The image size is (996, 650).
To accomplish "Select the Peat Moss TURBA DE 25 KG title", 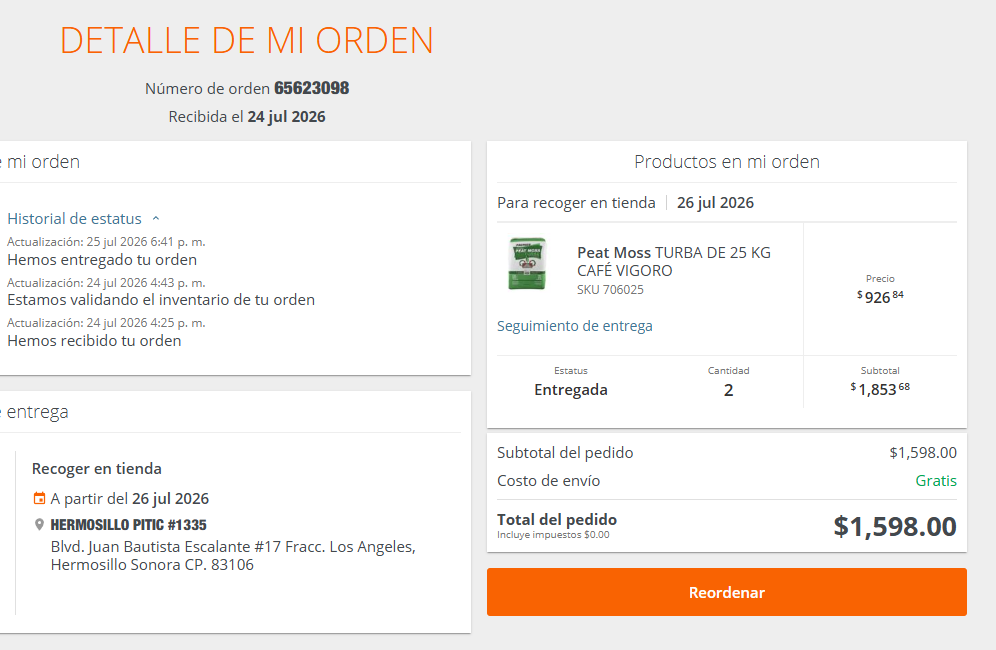I will click(x=673, y=262).
